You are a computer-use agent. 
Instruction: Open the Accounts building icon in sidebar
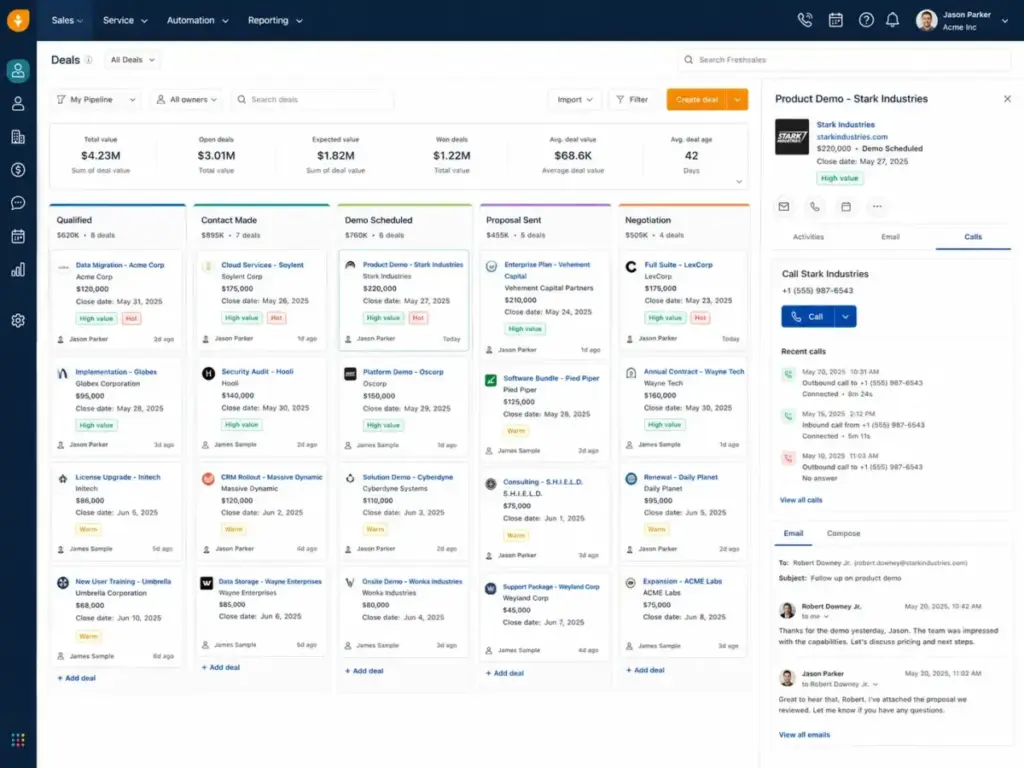tap(18, 136)
